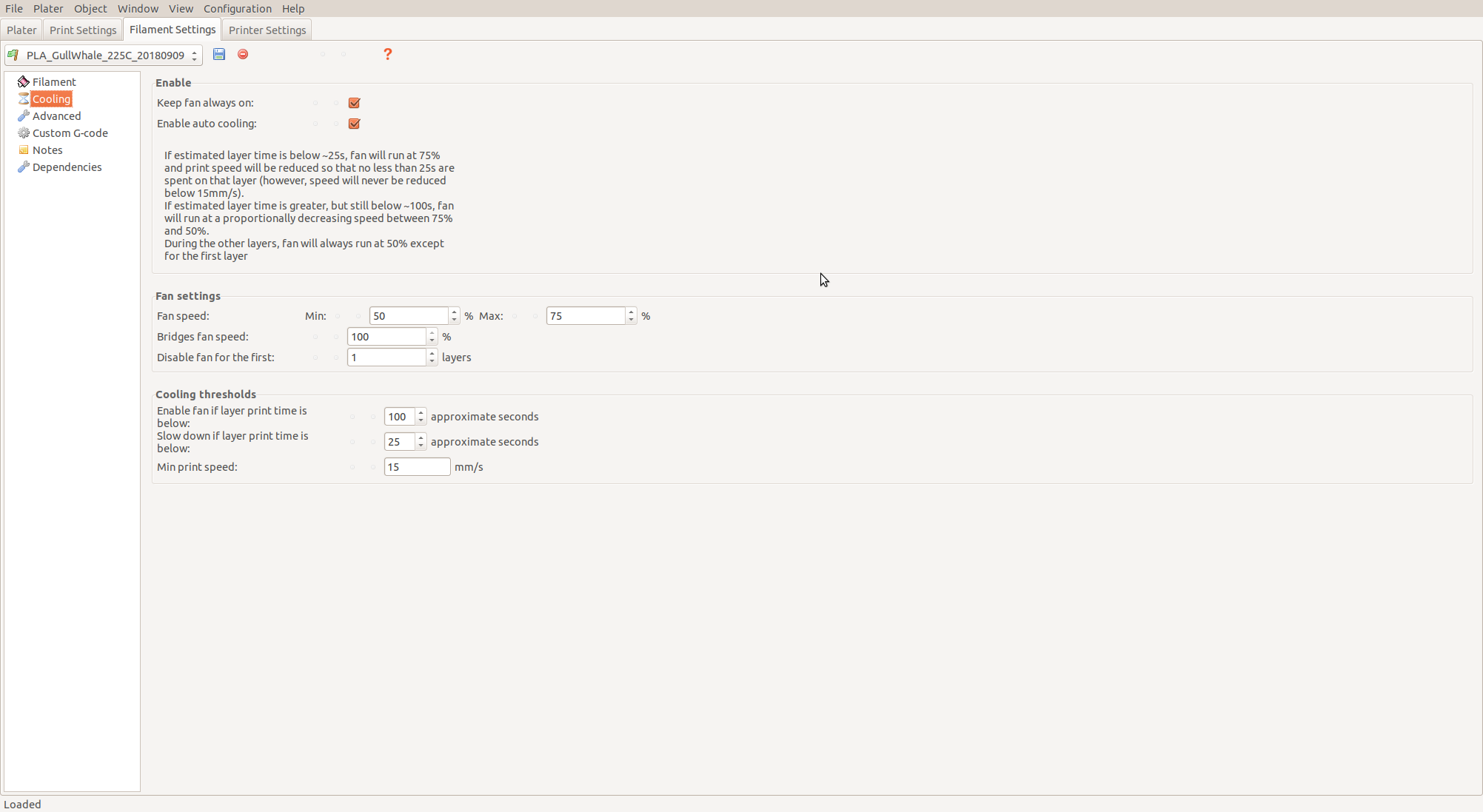Open the PLA_GullWhale filament preset dropdown
The image size is (1483, 812).
pyautogui.click(x=104, y=55)
